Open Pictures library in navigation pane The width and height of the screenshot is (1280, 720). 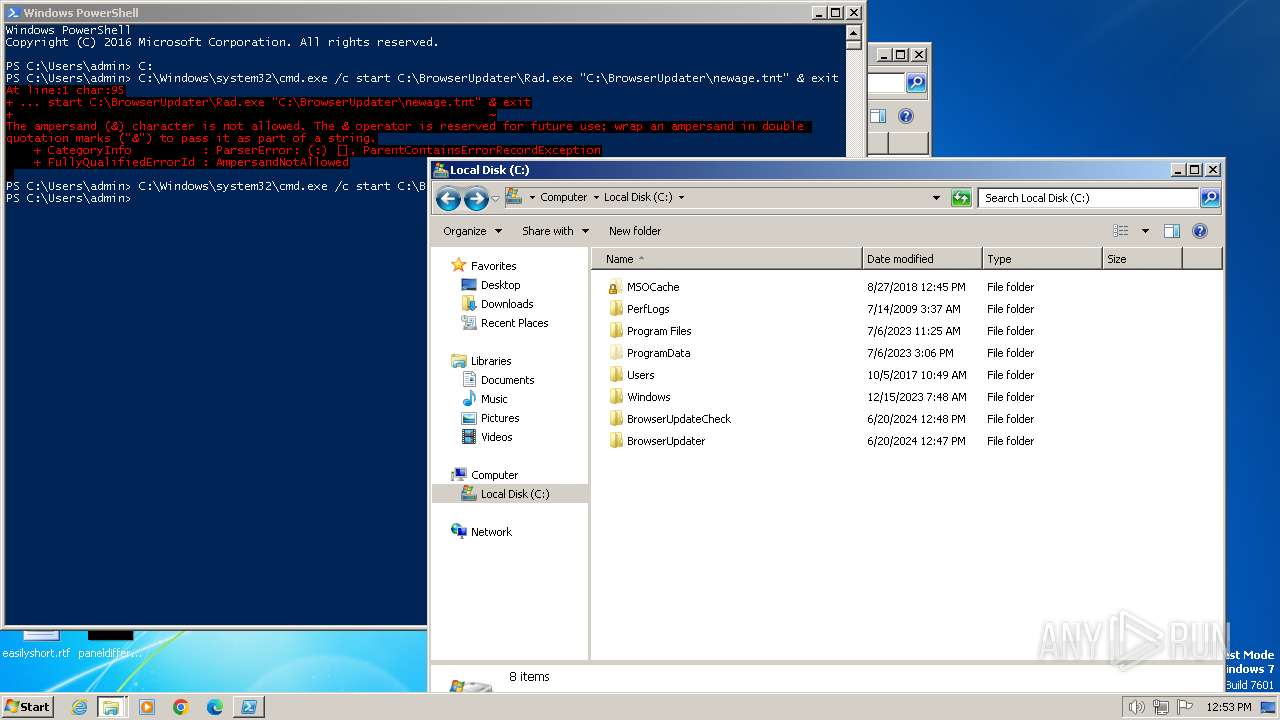(x=500, y=418)
